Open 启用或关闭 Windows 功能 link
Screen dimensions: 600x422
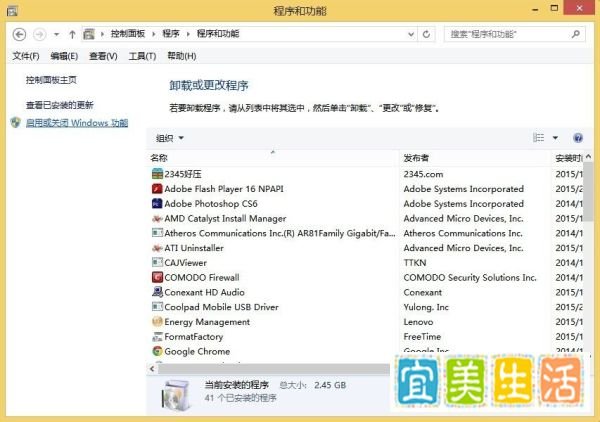pyautogui.click(x=77, y=123)
